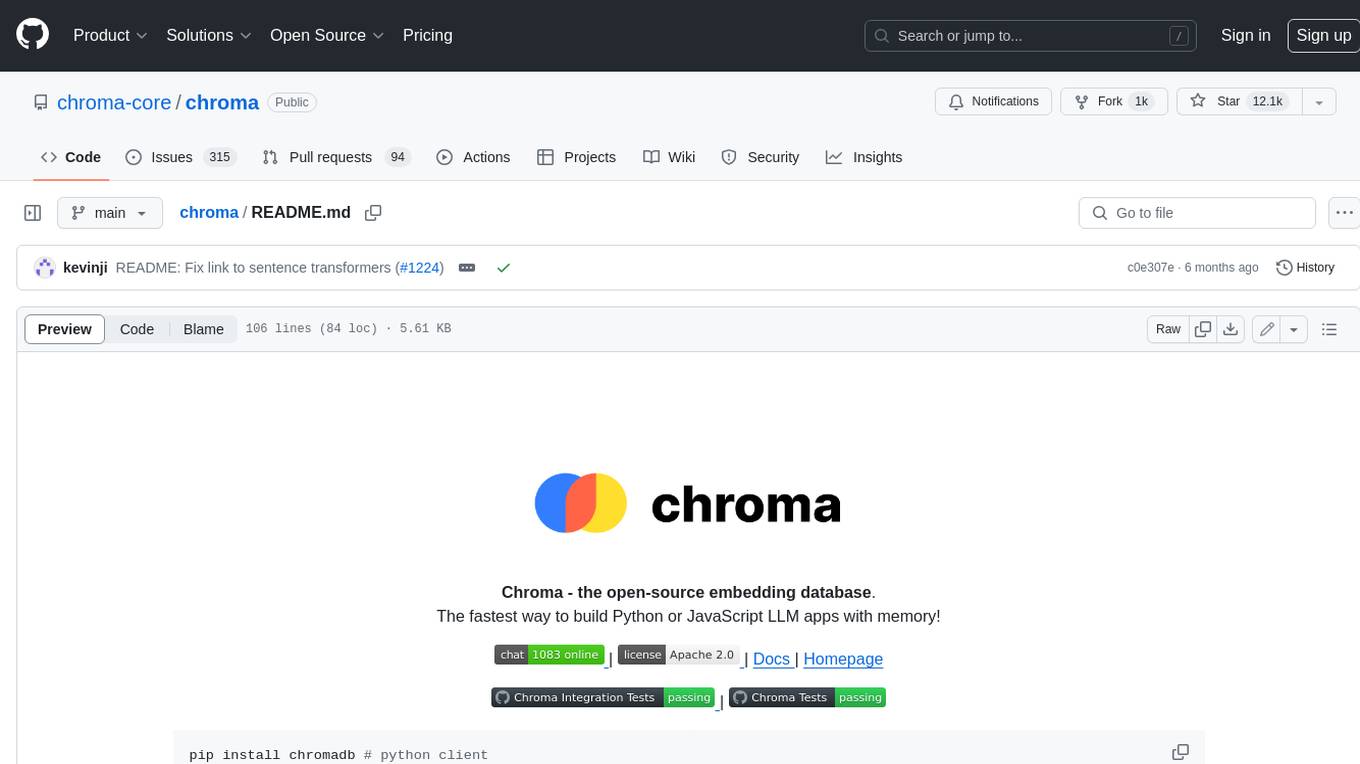Screen dimensions: 1360x764
Task: Copy the pip install code block
Action: [x=1180, y=752]
